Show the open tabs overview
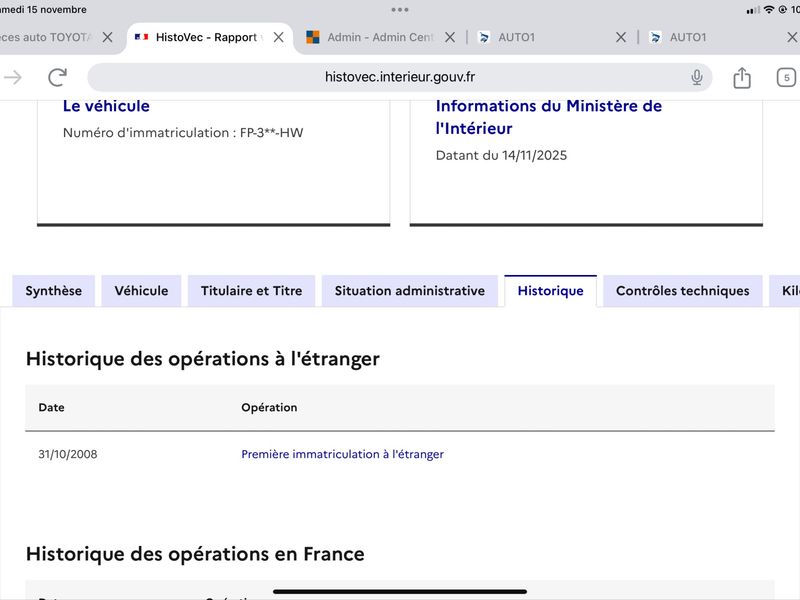Image resolution: width=800 pixels, height=600 pixels. (x=786, y=77)
